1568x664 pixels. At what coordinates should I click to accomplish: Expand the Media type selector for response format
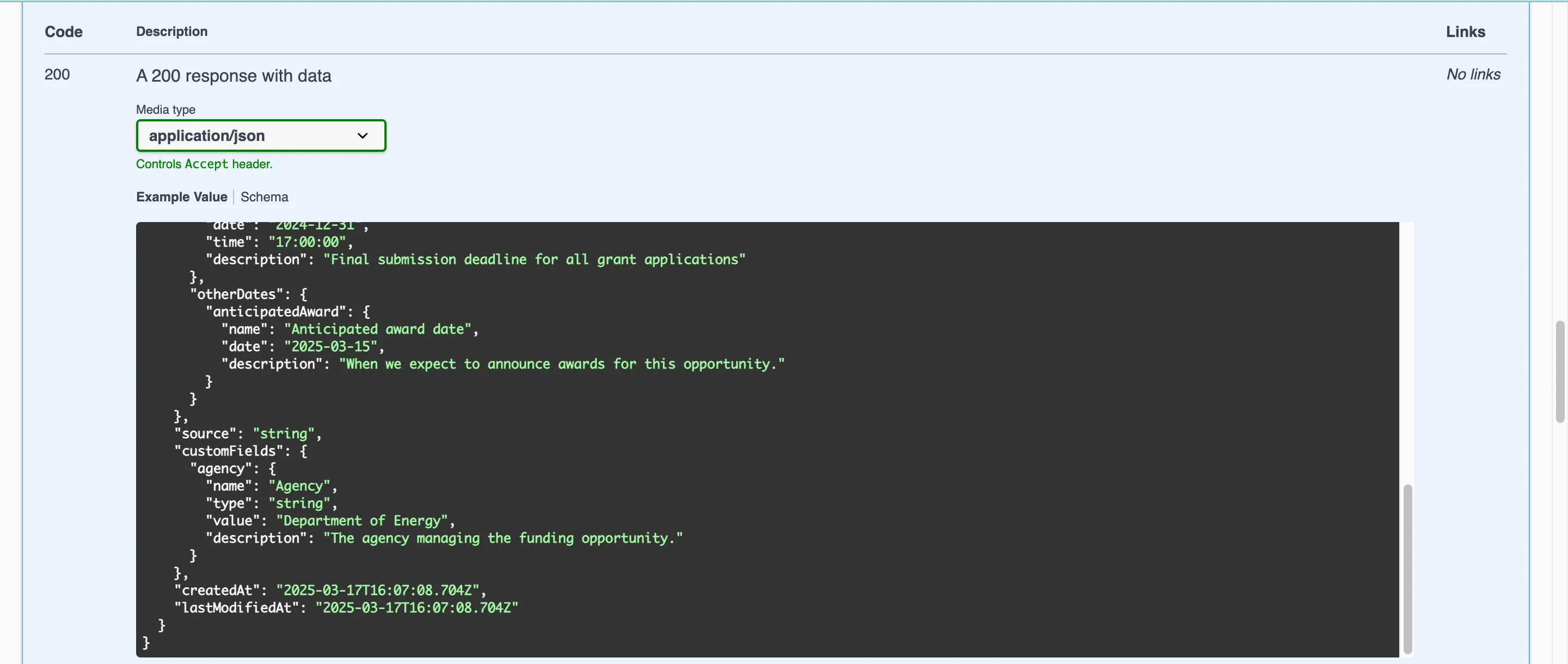click(x=261, y=136)
